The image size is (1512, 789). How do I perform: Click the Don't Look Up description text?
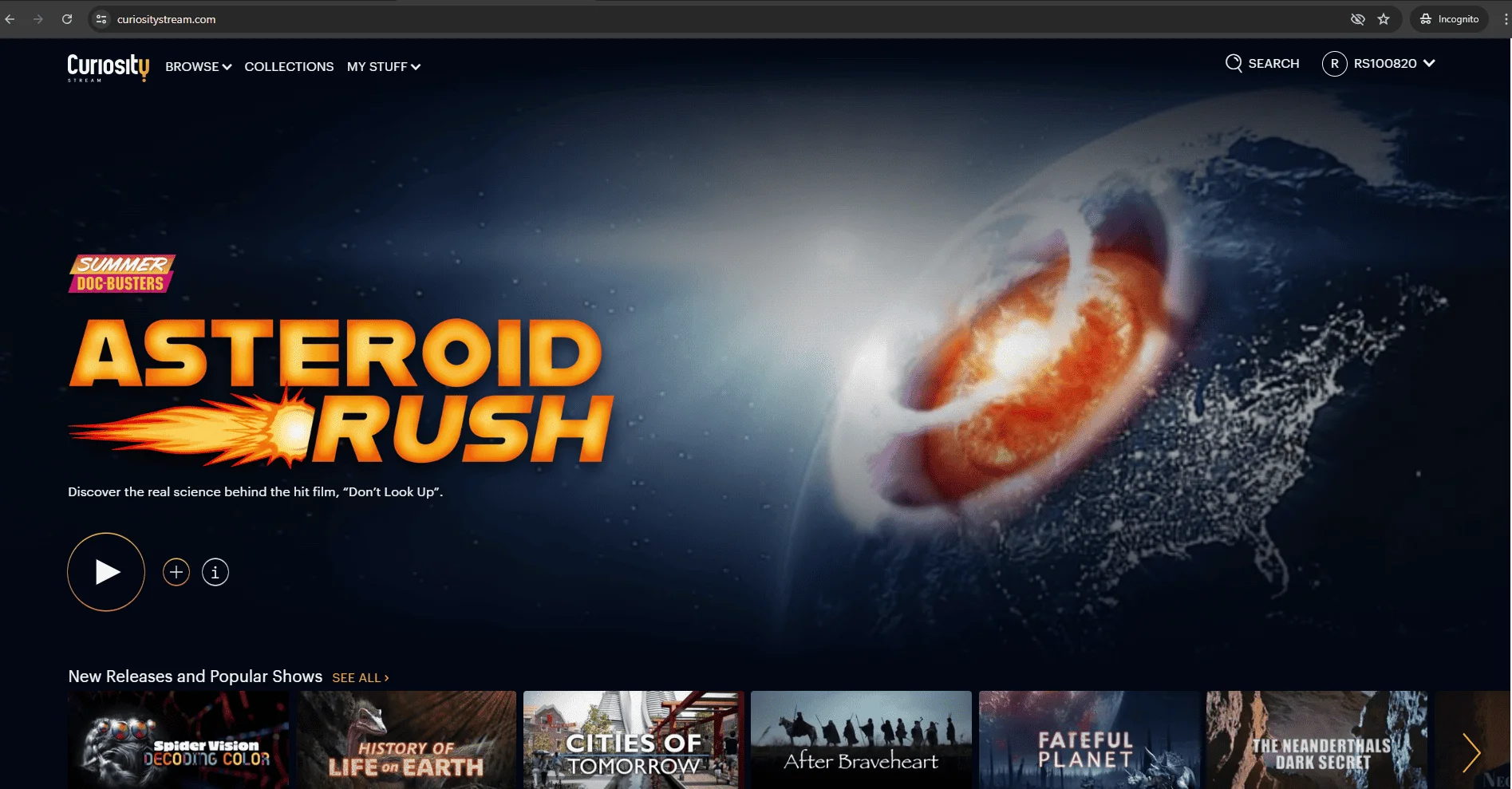[x=255, y=492]
